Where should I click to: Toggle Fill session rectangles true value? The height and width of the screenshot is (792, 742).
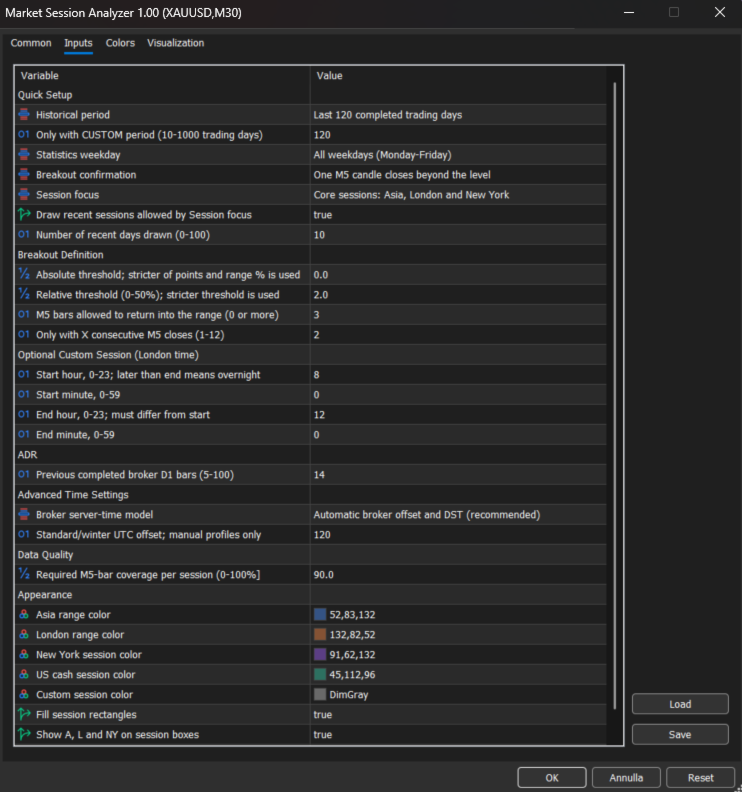[x=458, y=715]
